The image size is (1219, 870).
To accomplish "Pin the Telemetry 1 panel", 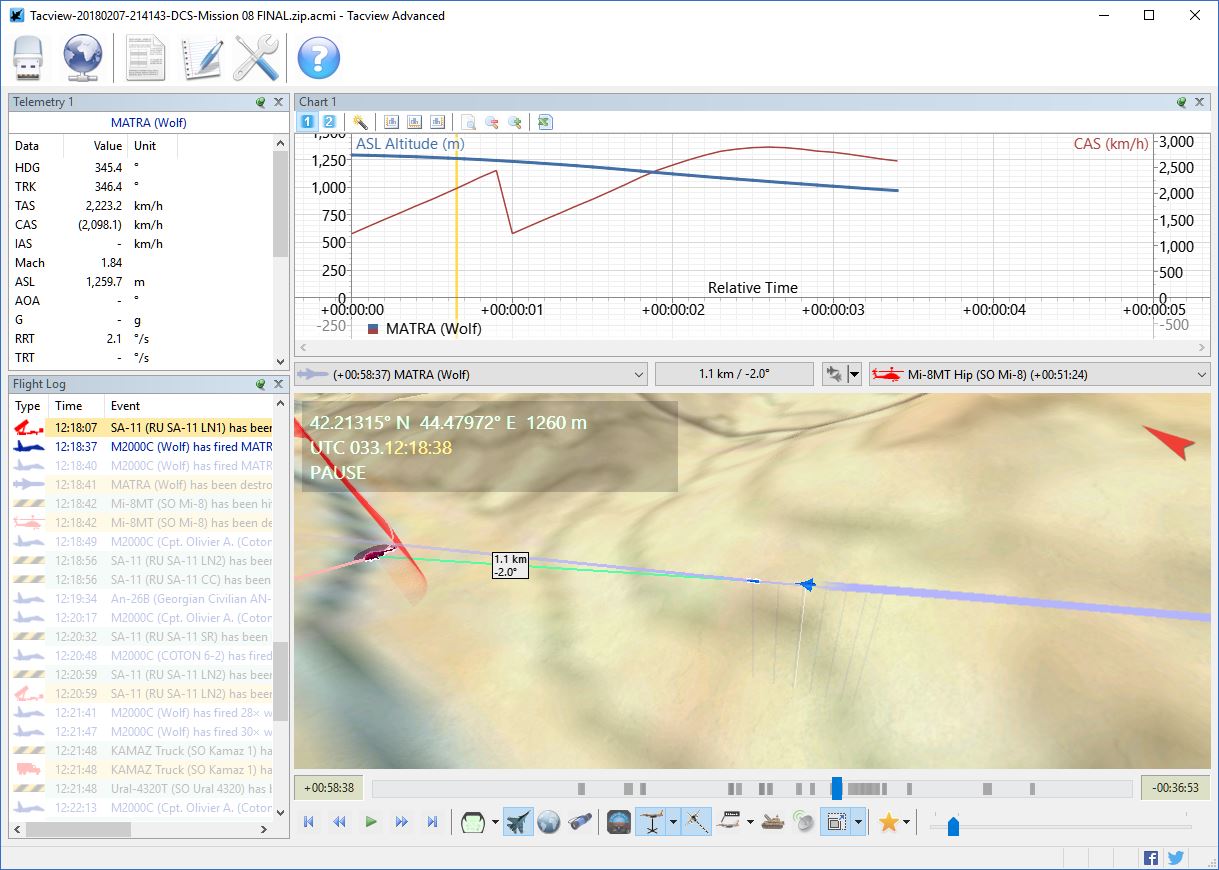I will [x=261, y=102].
